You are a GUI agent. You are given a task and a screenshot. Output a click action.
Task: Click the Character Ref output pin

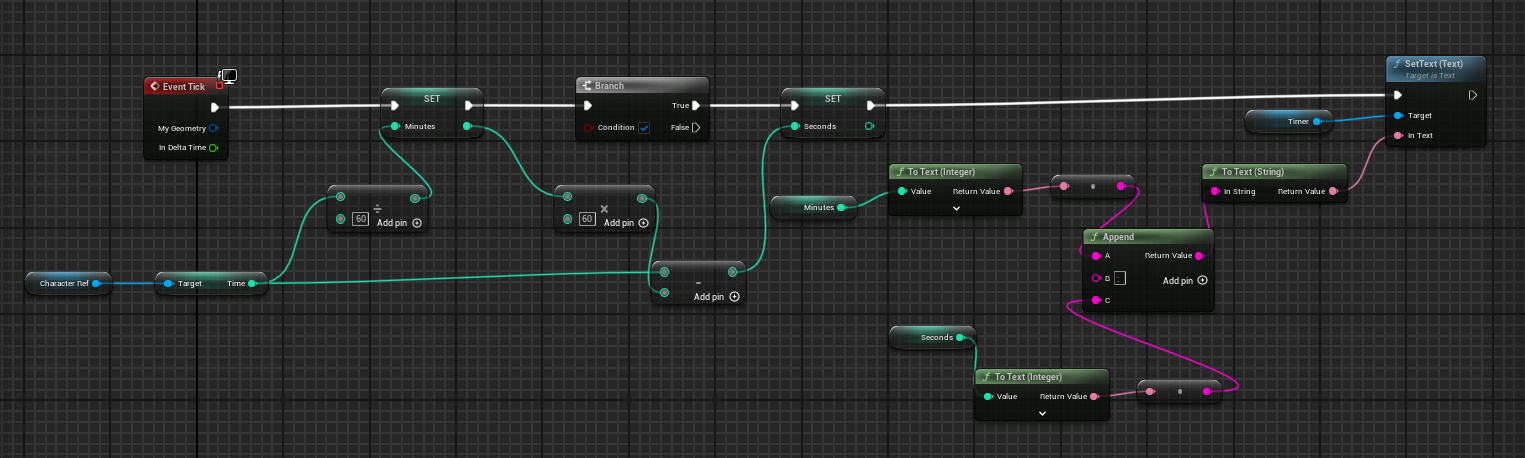point(96,284)
